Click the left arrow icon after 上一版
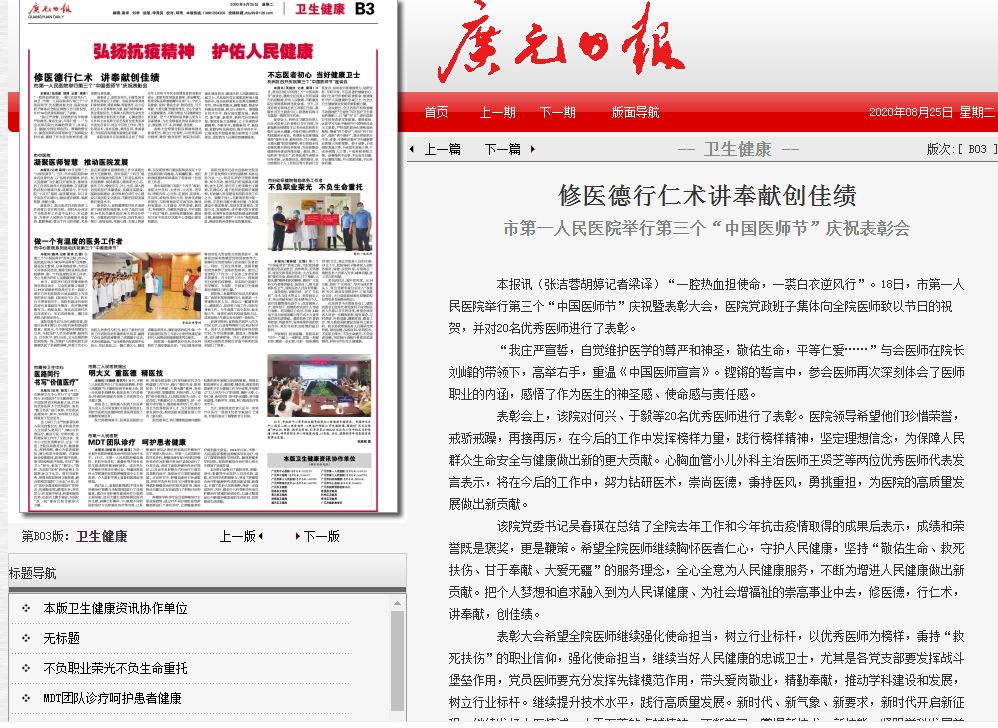The width and height of the screenshot is (998, 728). point(260,536)
